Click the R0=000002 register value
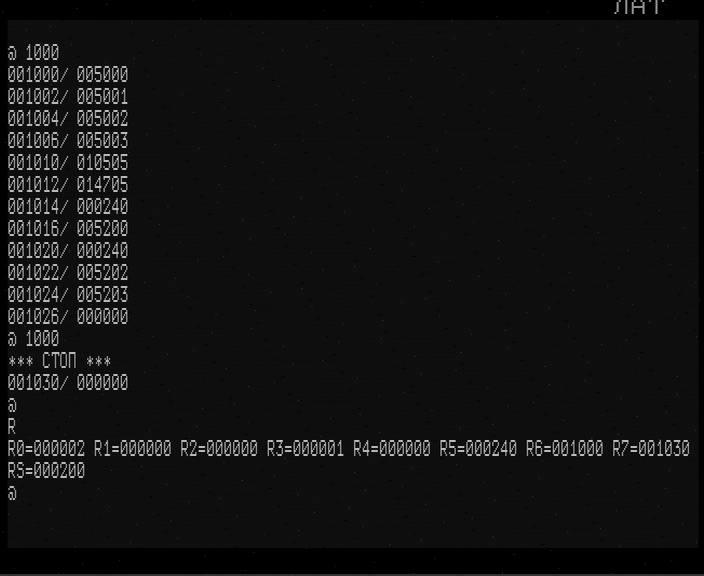This screenshot has width=704, height=576. click(46, 448)
